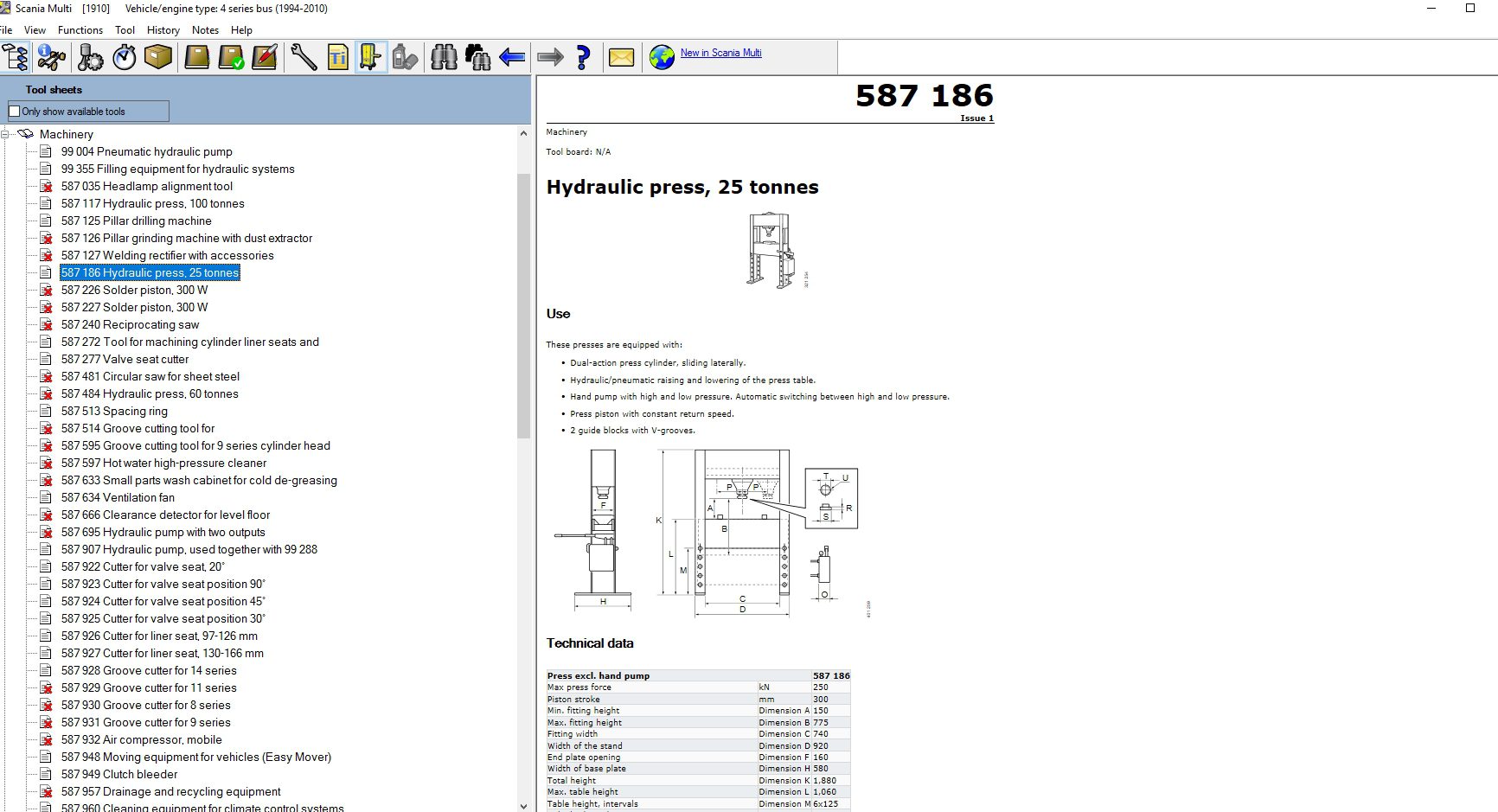
Task: Open the binoculars search tool
Action: (443, 57)
